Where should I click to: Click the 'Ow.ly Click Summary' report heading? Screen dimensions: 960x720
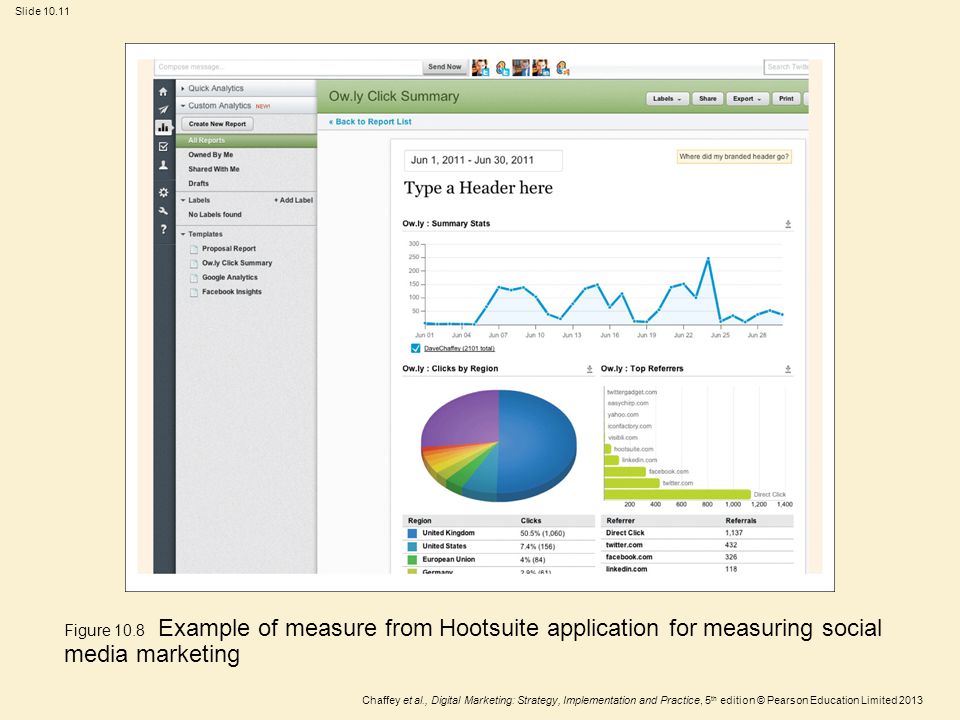click(394, 96)
